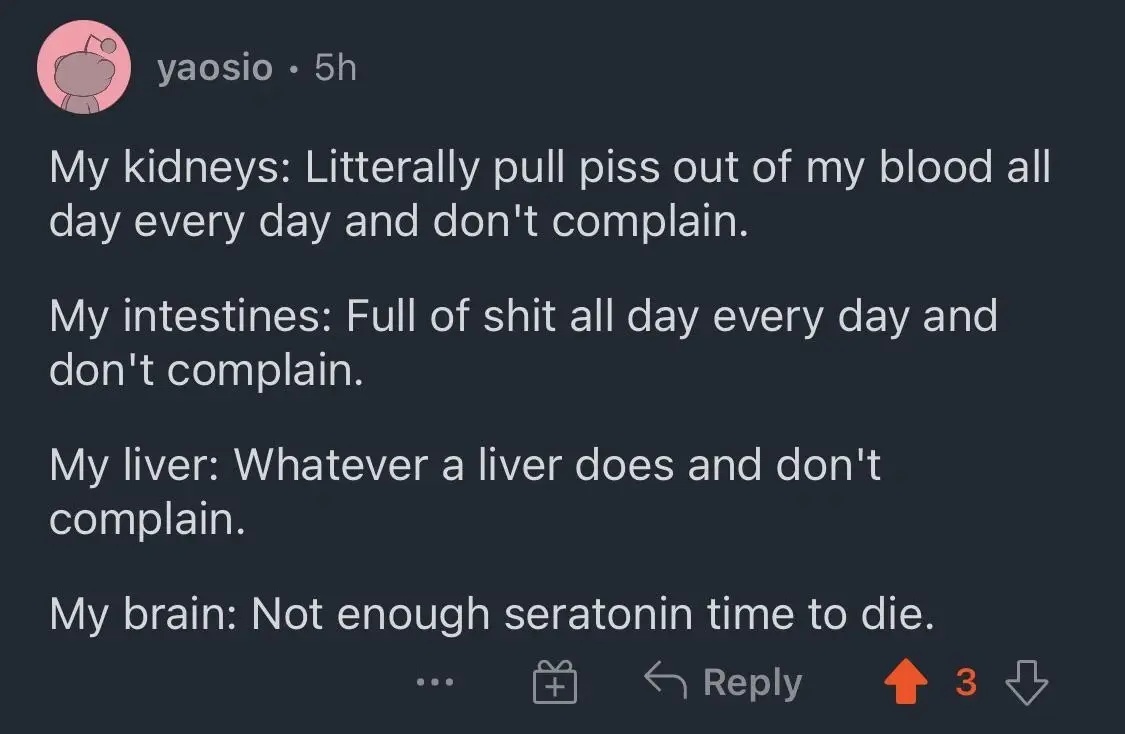Open the three-dot more options menu

tap(436, 684)
